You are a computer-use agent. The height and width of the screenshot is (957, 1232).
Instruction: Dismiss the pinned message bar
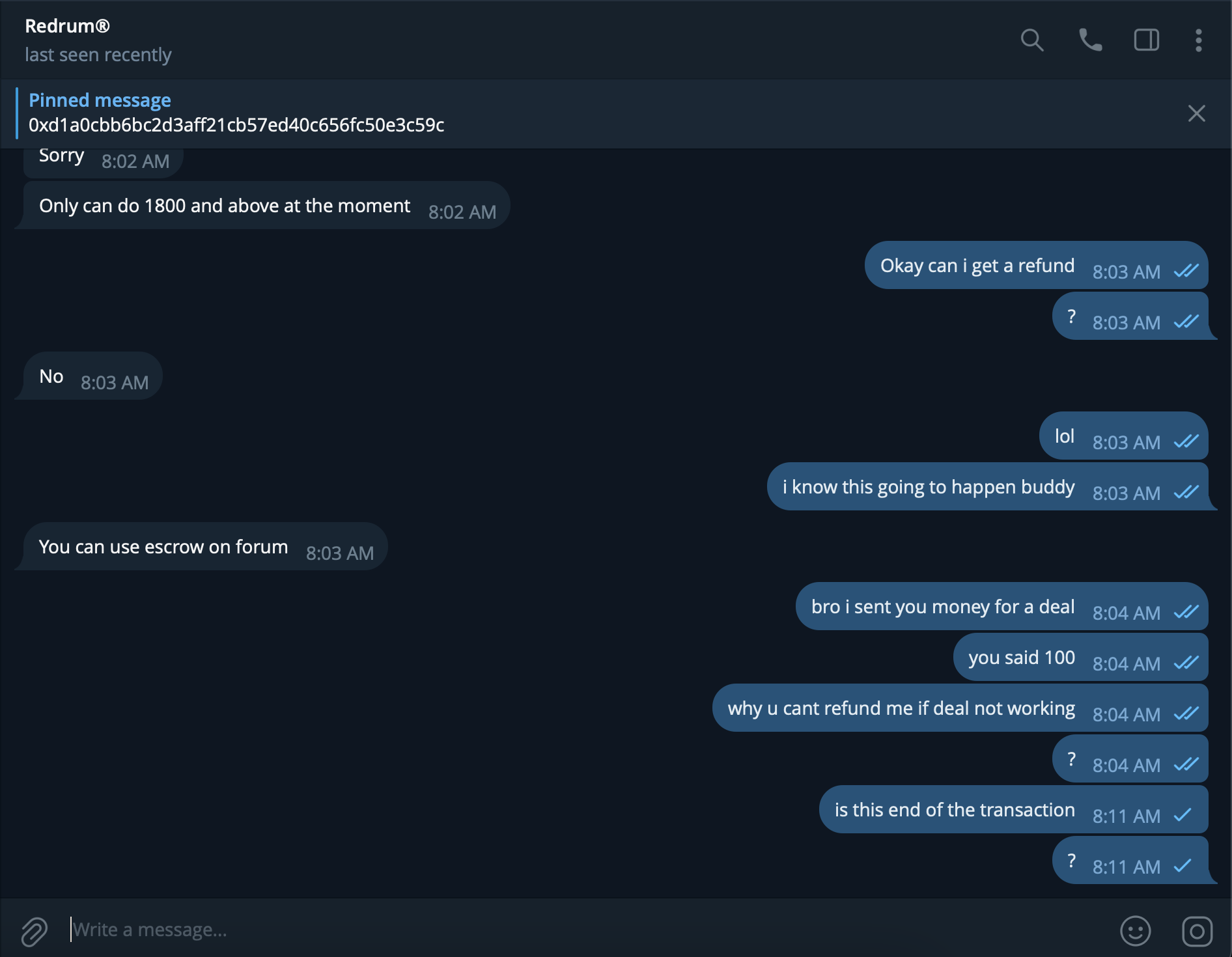(1196, 113)
